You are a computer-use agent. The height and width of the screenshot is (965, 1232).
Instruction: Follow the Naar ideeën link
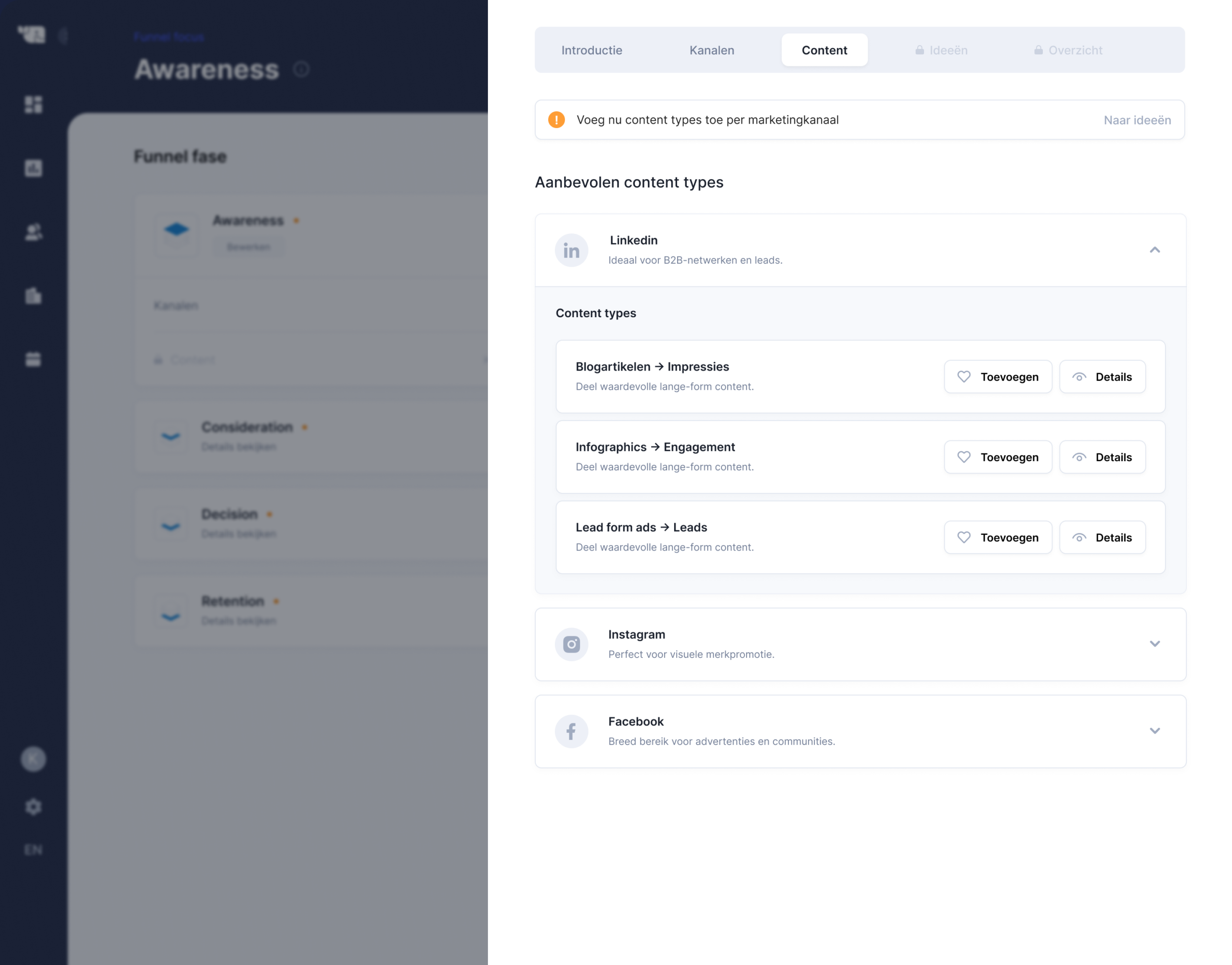pyautogui.click(x=1137, y=120)
